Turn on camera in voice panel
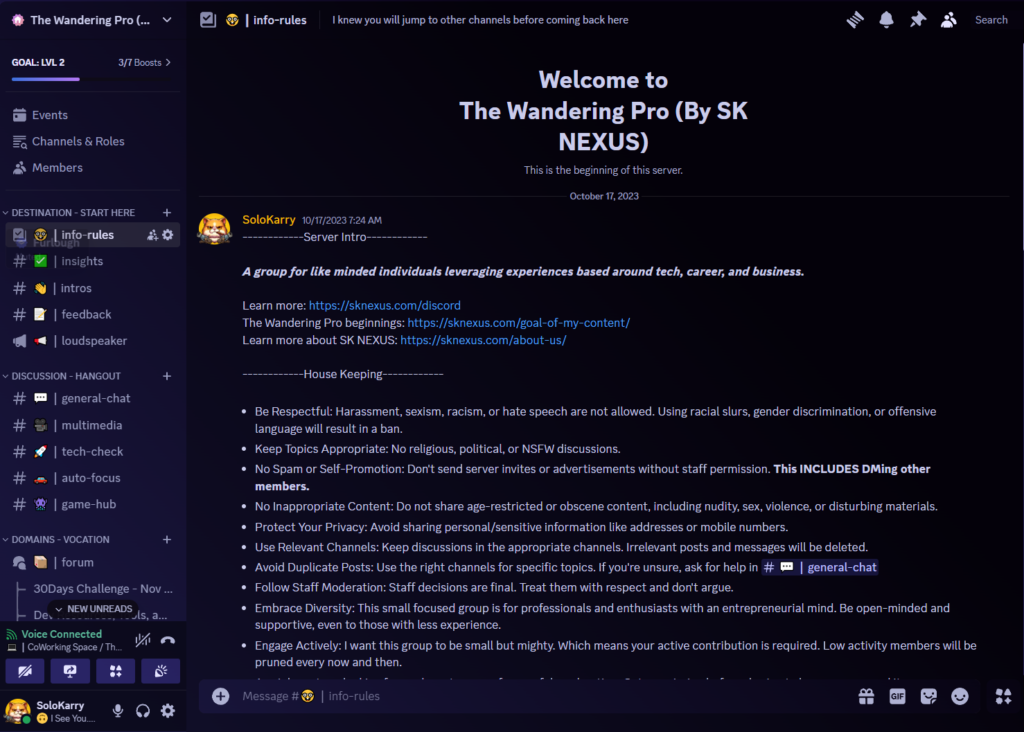This screenshot has height=732, width=1024. pyautogui.click(x=25, y=671)
